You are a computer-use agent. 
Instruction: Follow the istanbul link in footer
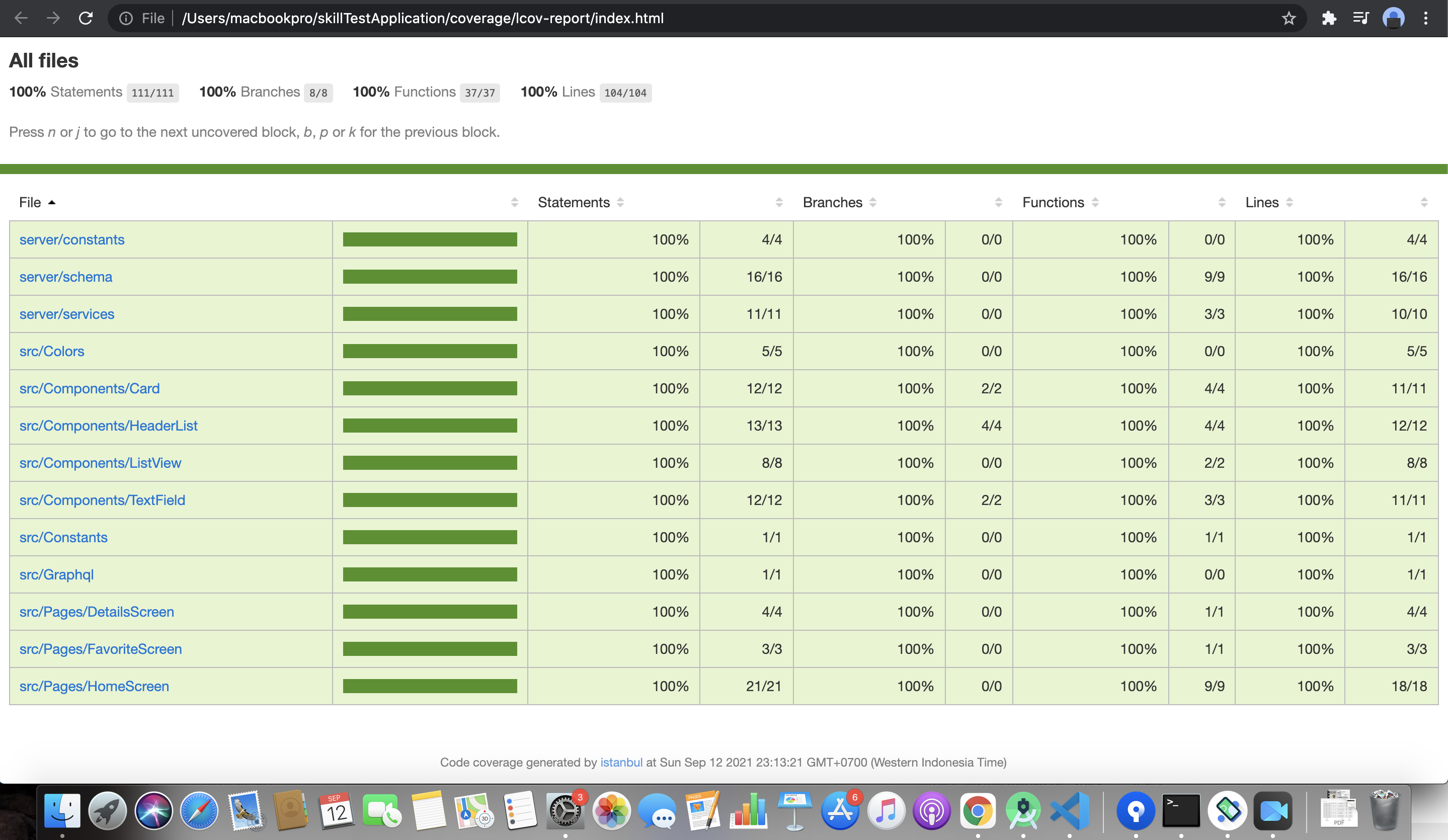[x=621, y=762]
